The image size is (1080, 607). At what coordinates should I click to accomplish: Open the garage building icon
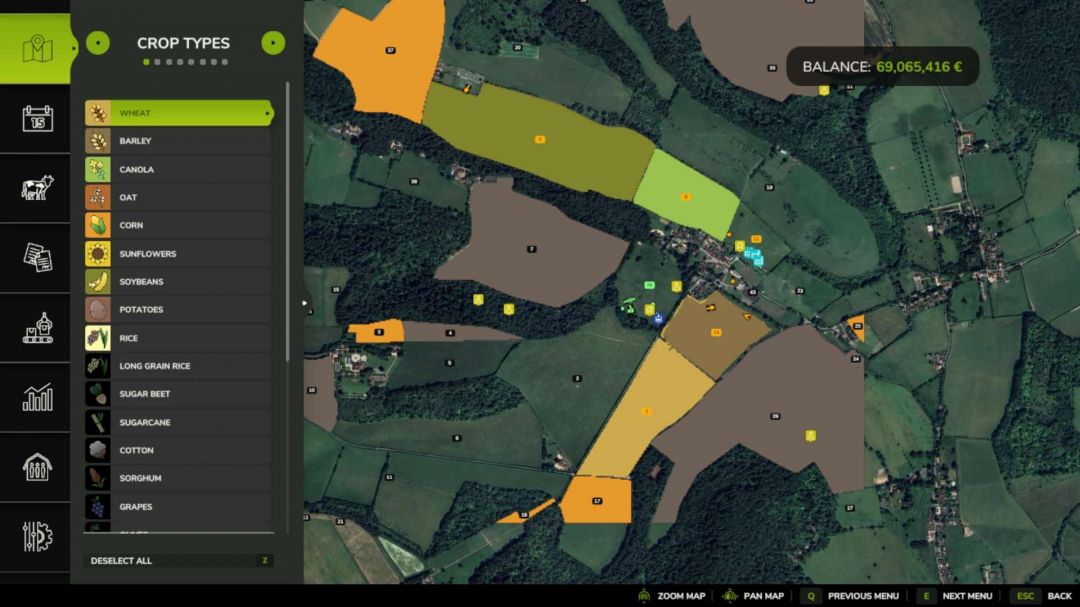tap(36, 466)
